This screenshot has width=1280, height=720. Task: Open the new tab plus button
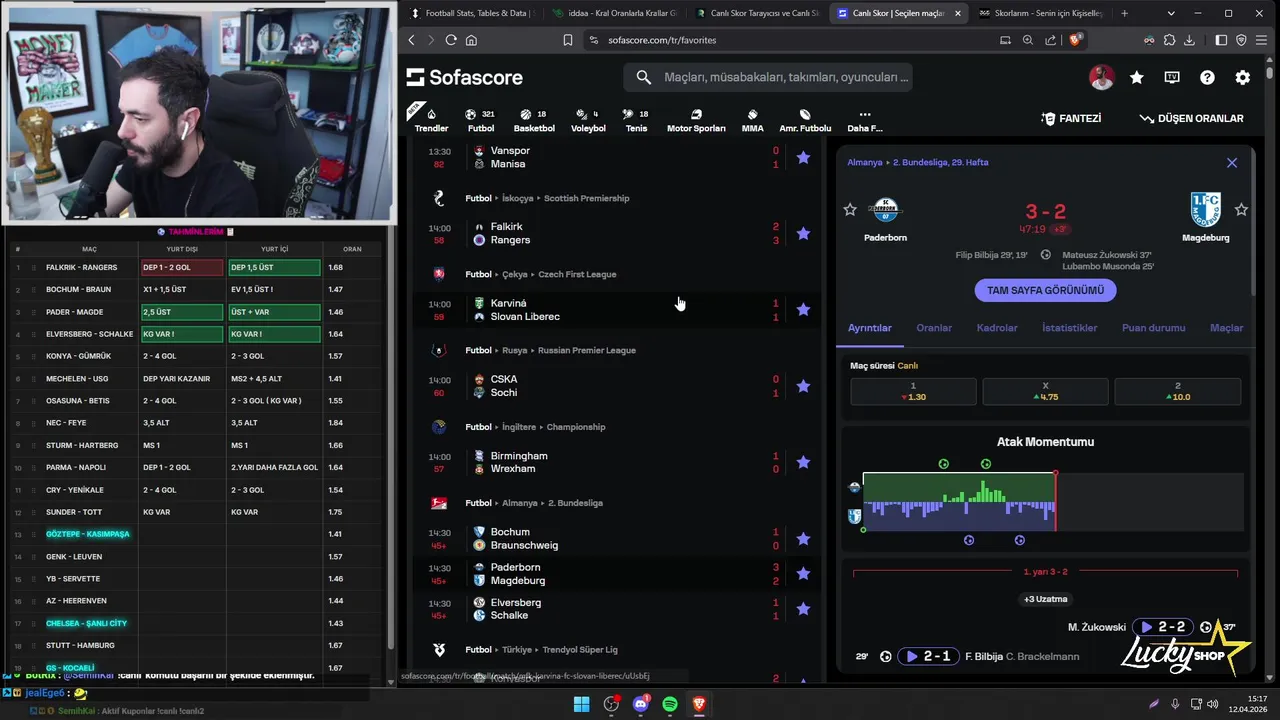pos(1125,13)
